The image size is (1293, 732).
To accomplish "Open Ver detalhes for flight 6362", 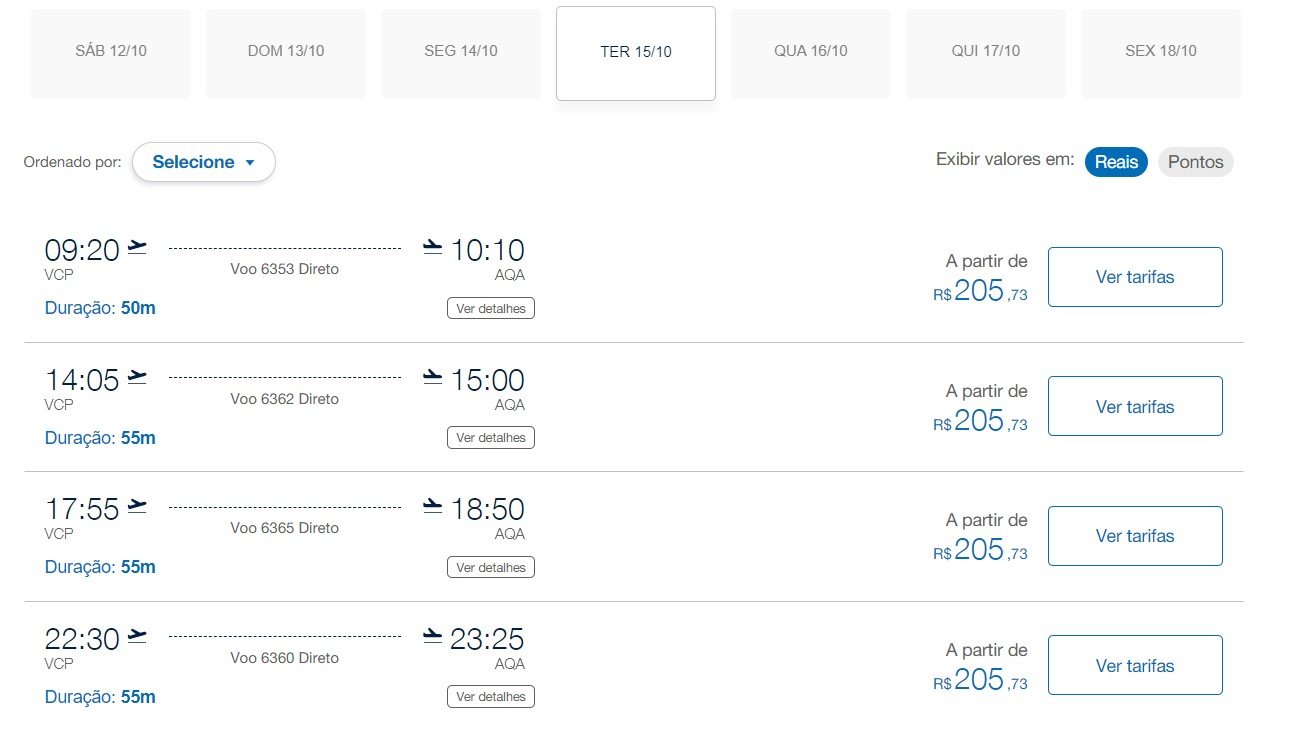I will (x=491, y=437).
